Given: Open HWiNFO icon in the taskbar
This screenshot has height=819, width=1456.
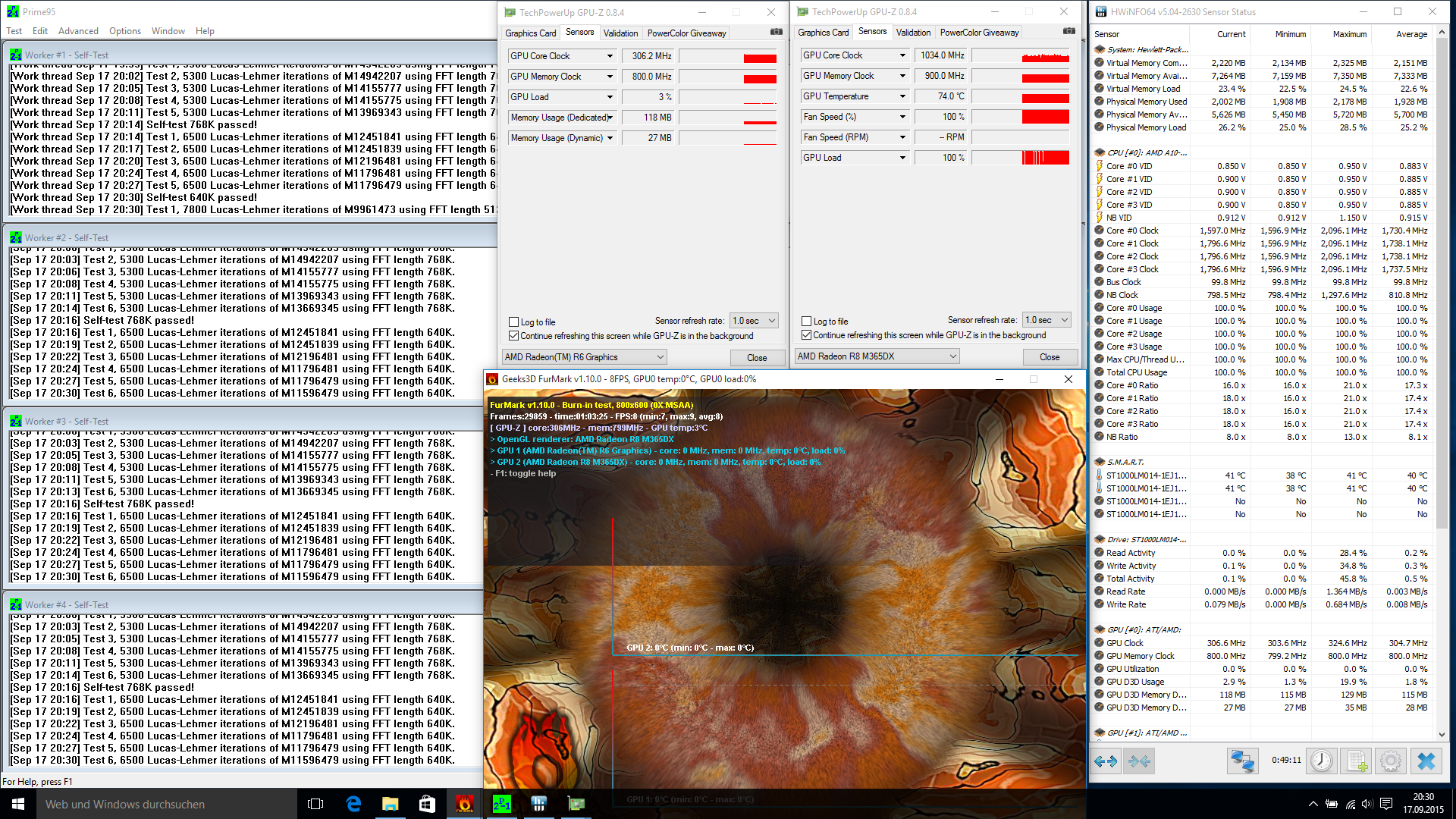Looking at the screenshot, I should tap(539, 804).
